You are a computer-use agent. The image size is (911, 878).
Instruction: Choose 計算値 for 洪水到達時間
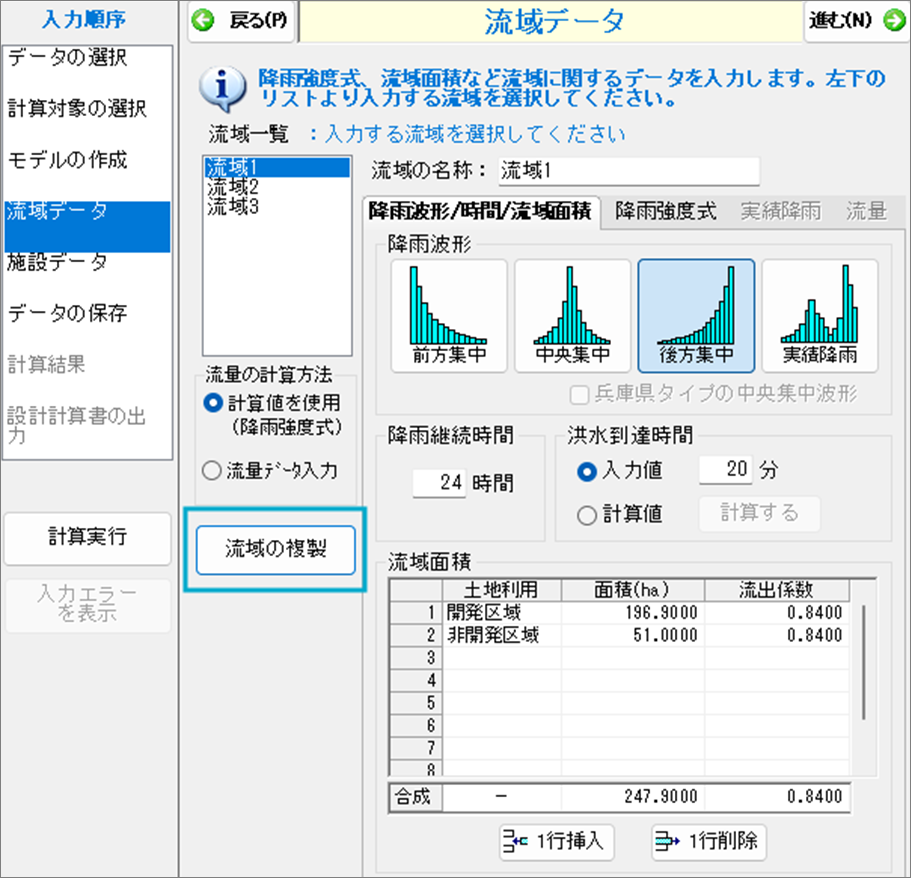[x=588, y=513]
